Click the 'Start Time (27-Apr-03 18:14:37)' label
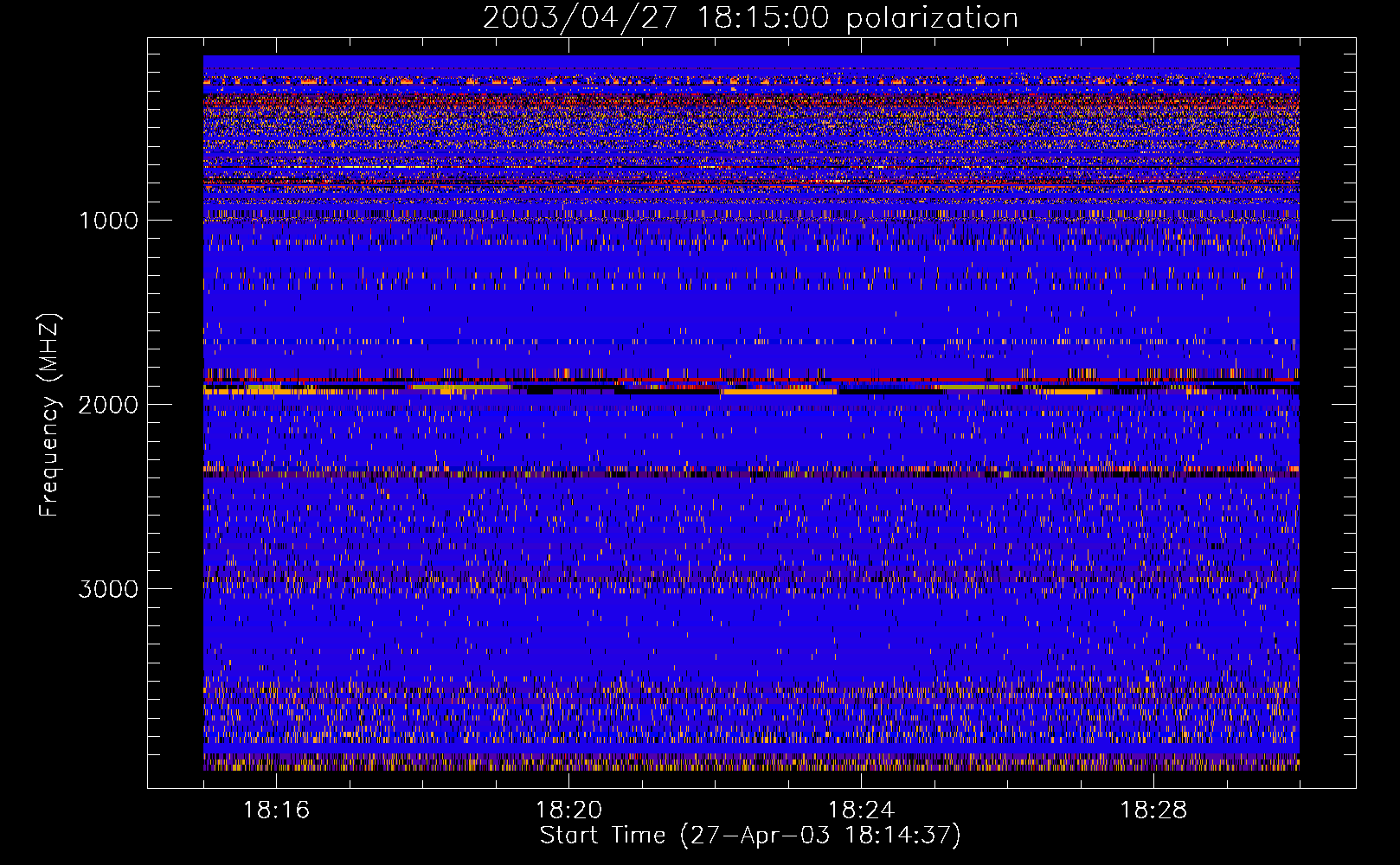This screenshot has width=1400, height=865. (x=750, y=836)
